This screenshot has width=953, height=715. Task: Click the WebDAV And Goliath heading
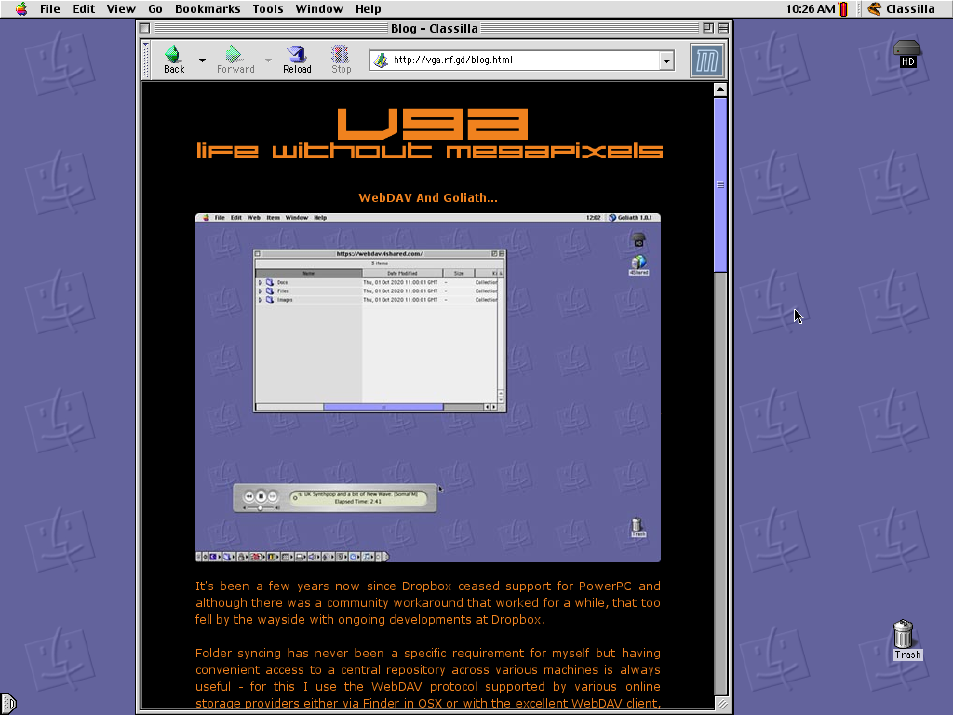coord(428,198)
